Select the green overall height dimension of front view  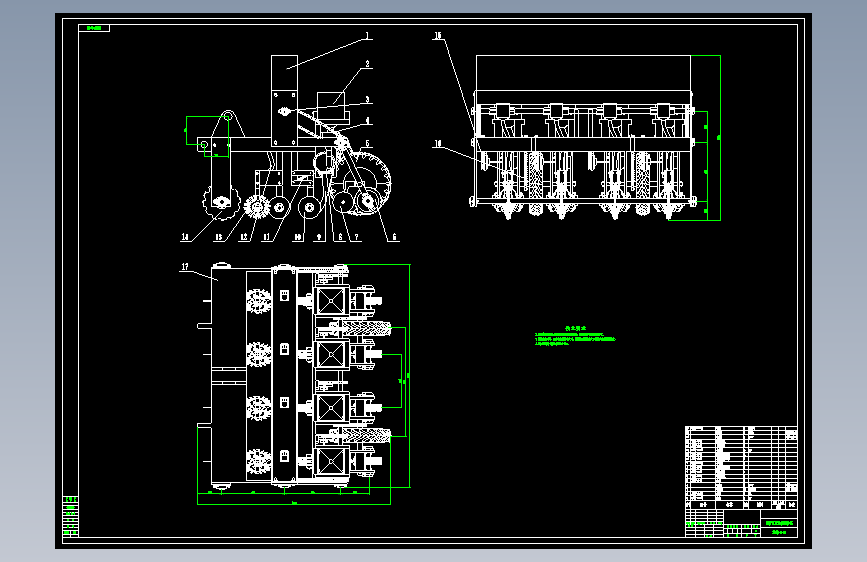click(x=719, y=138)
